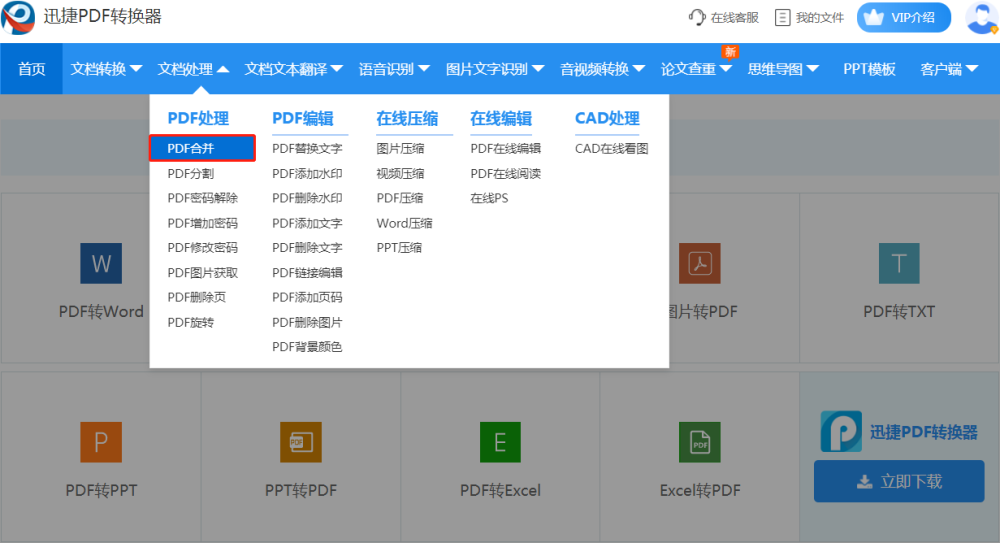Screen dimensions: 1000x543
Task: Click the PDF编辑 column heading
Action: [302, 118]
